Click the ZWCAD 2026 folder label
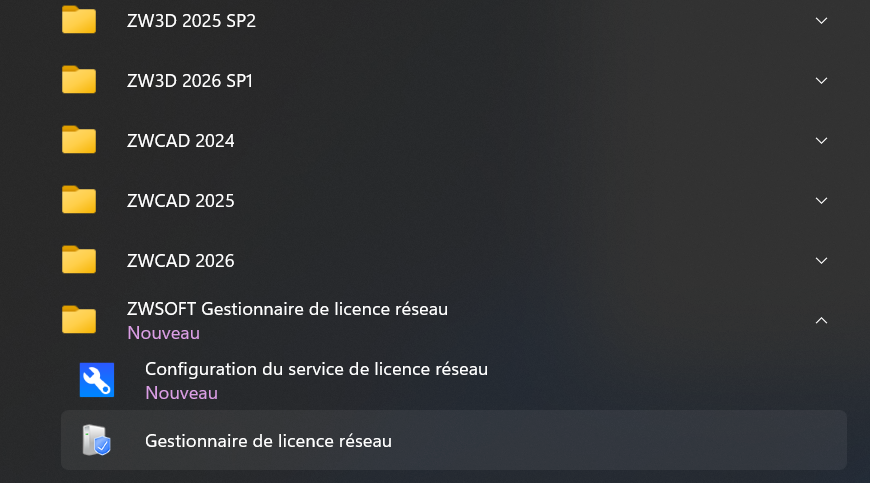 pyautogui.click(x=181, y=261)
